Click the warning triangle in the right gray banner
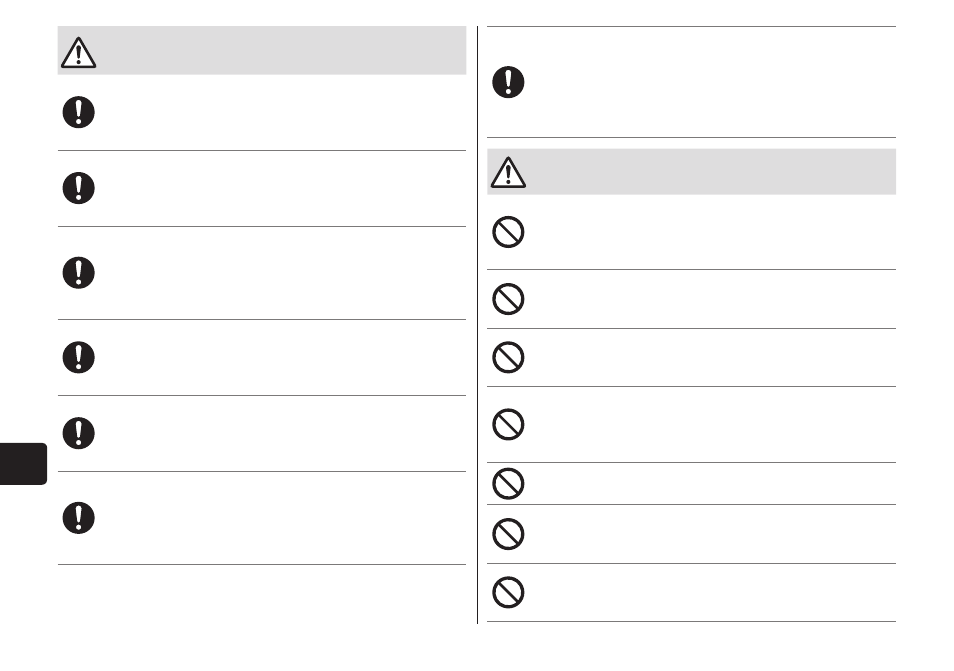 click(x=508, y=173)
